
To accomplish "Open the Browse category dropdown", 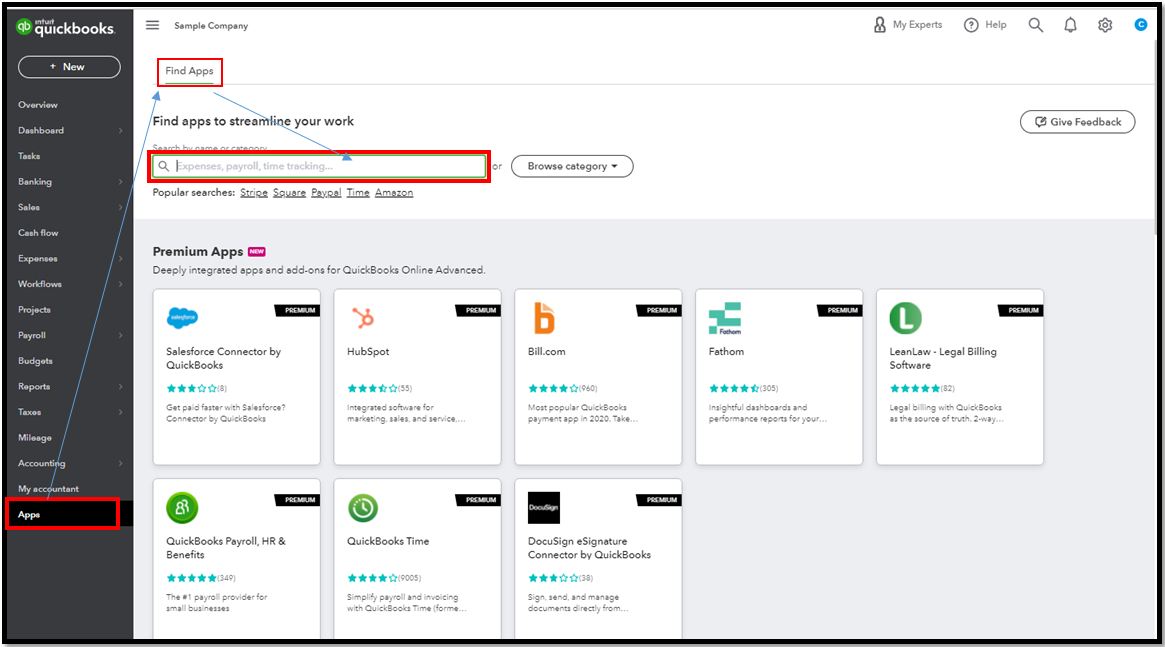I will click(x=572, y=166).
